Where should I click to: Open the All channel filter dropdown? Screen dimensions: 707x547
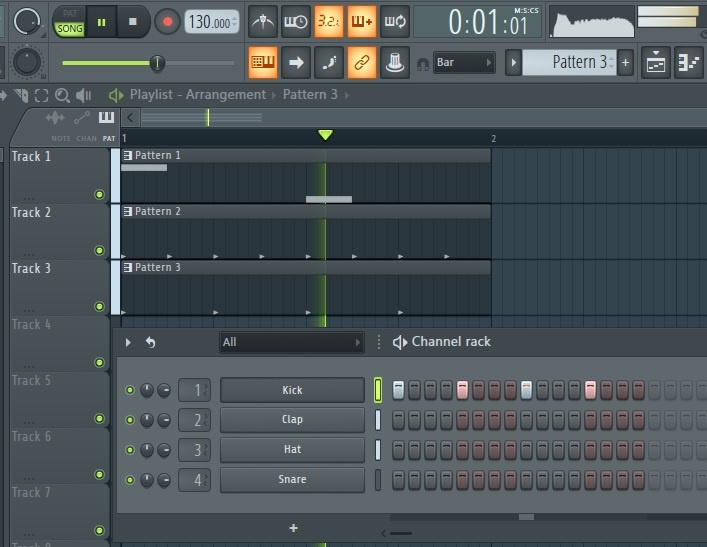291,342
